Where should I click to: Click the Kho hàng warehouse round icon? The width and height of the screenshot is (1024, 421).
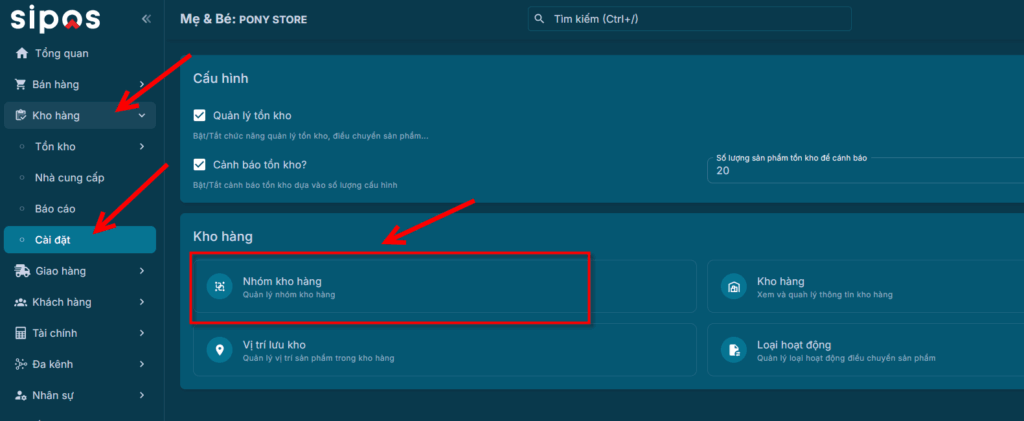[x=733, y=286]
